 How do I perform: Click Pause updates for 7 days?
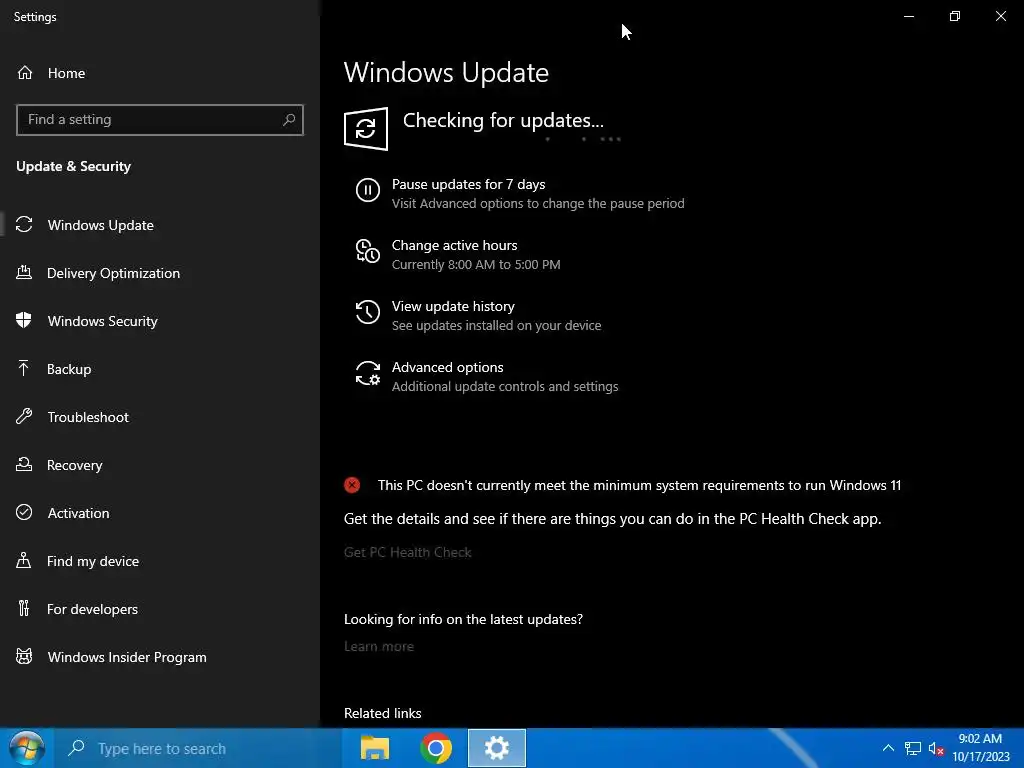click(x=468, y=184)
